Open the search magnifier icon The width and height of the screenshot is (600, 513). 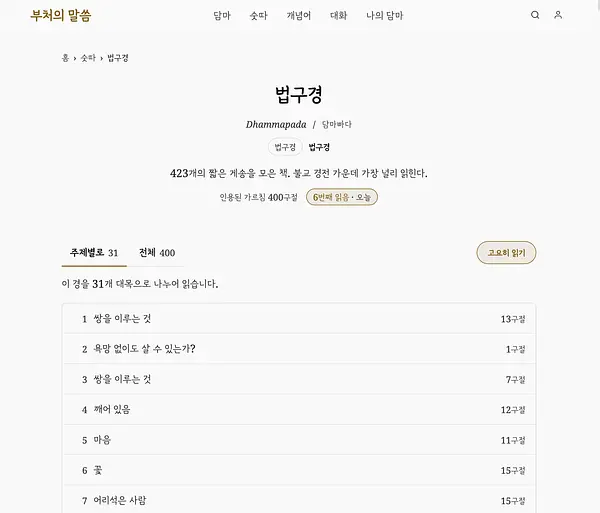535,15
